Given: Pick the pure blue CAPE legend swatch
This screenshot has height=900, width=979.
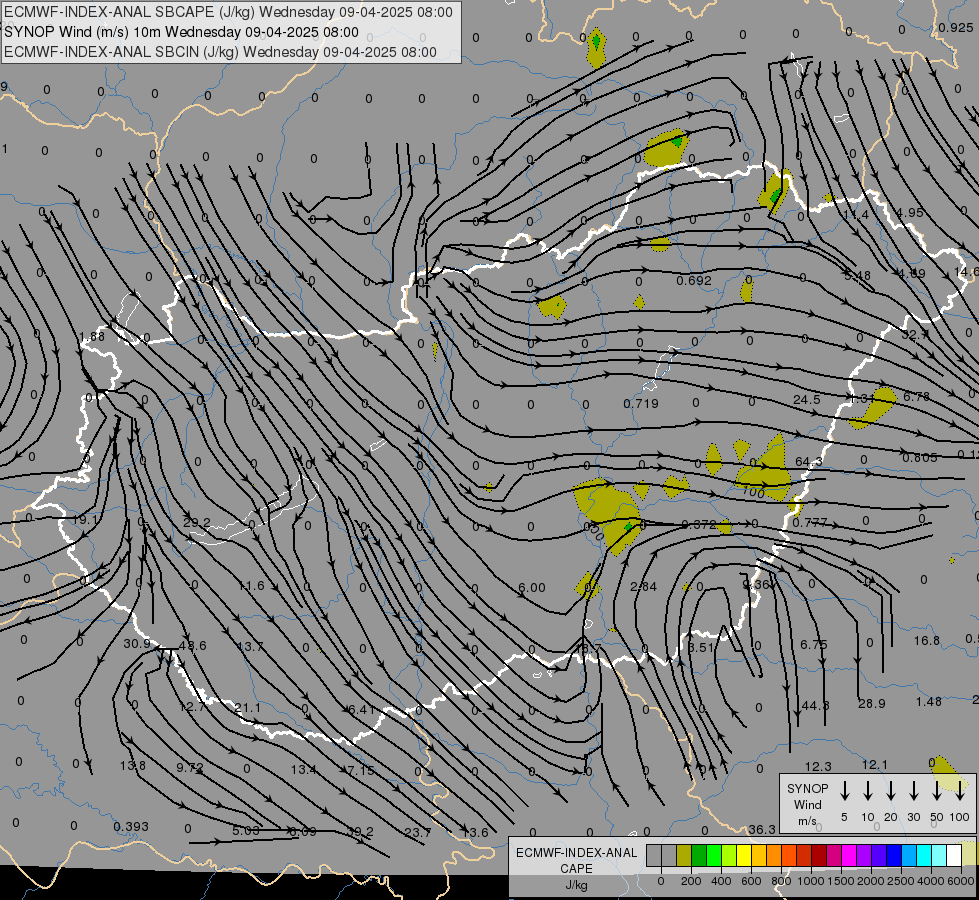Looking at the screenshot, I should pos(893,856).
